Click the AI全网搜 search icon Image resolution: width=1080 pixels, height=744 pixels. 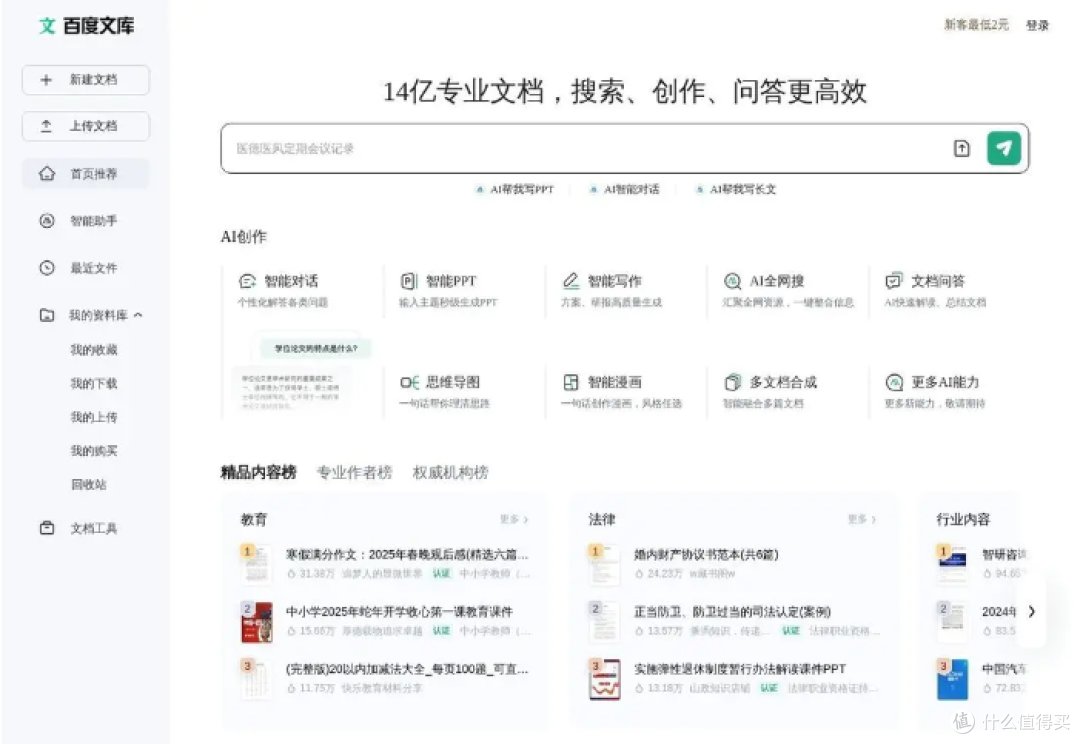(732, 281)
